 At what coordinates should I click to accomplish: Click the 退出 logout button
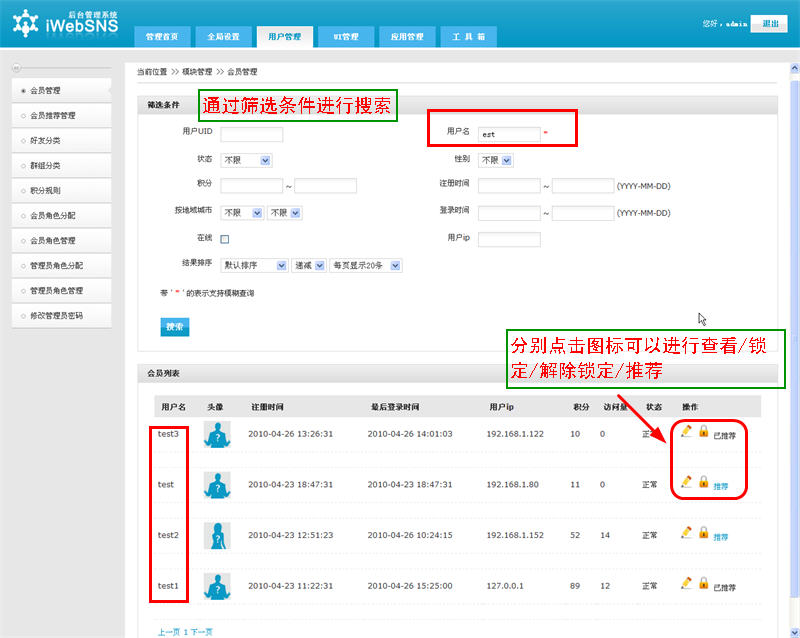769,24
